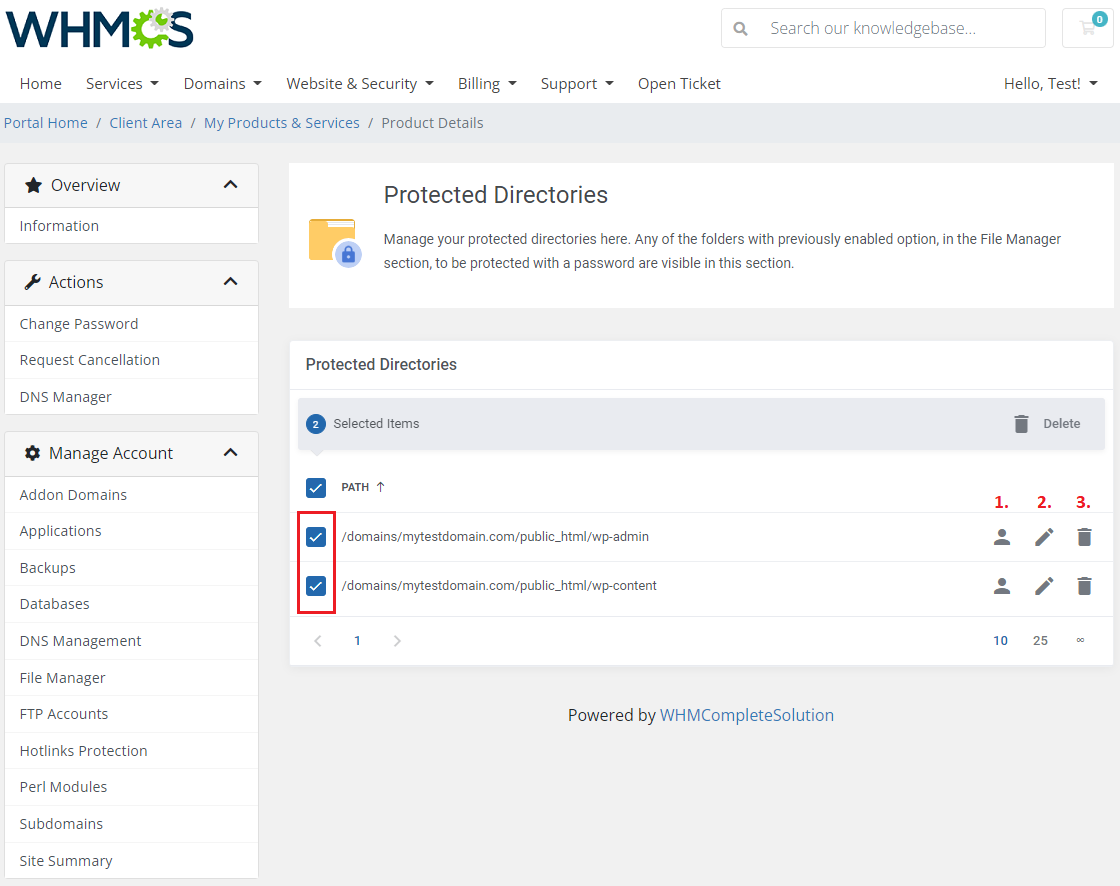
Task: Open Addon Domains in sidebar
Action: tap(131, 494)
